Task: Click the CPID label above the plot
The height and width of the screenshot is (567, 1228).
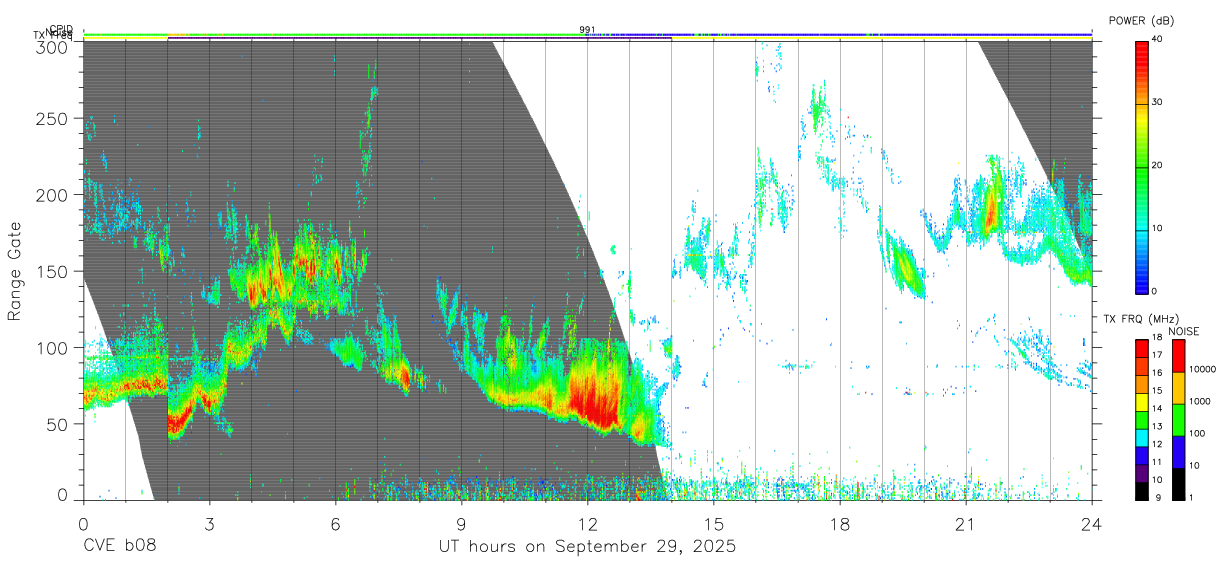Action: [x=61, y=29]
